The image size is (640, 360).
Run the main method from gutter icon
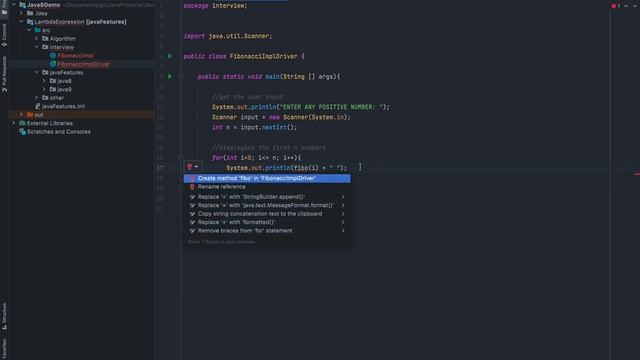click(170, 76)
